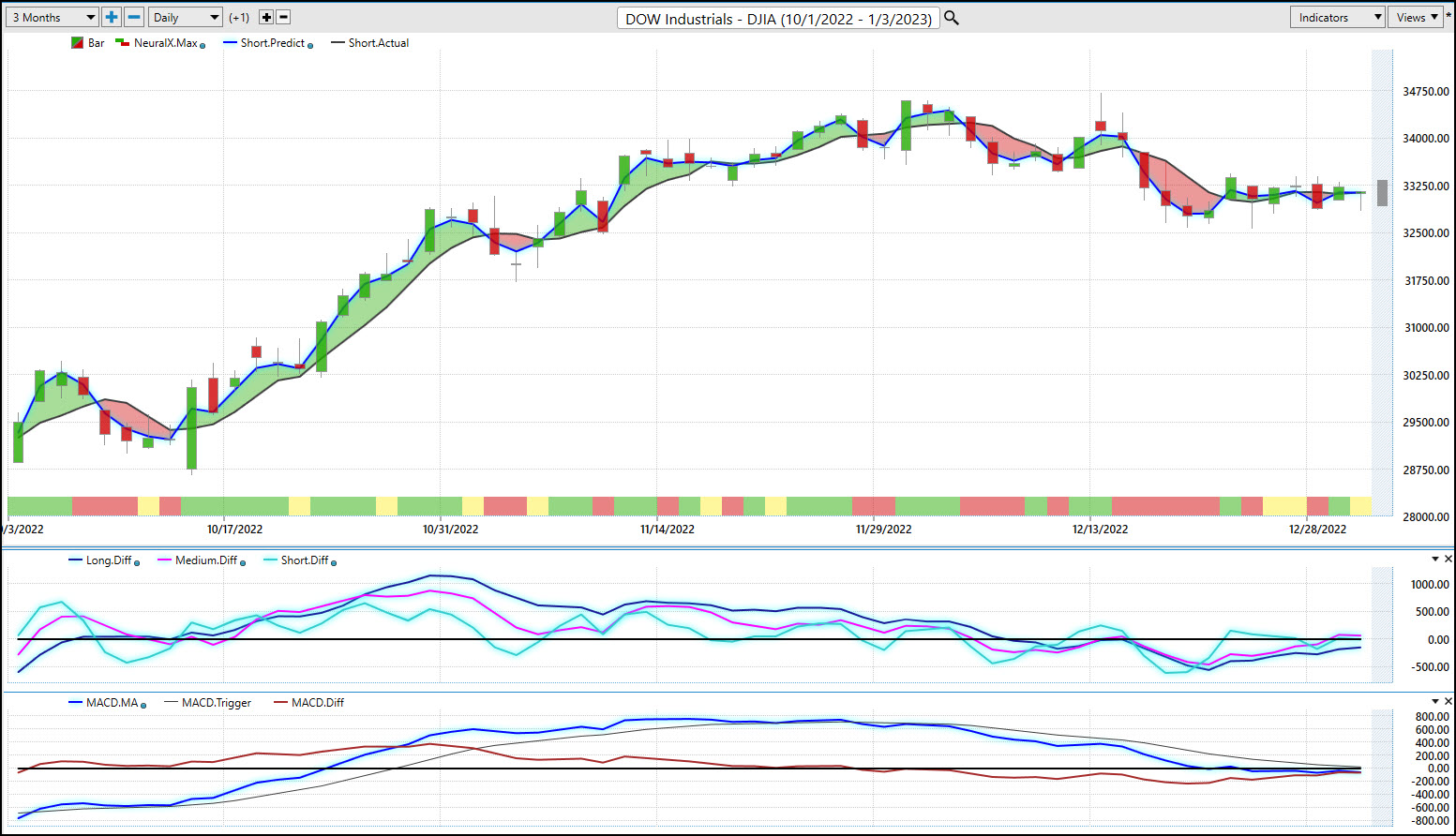
Task: Select the MACD.Trigger legend label
Action: (217, 703)
